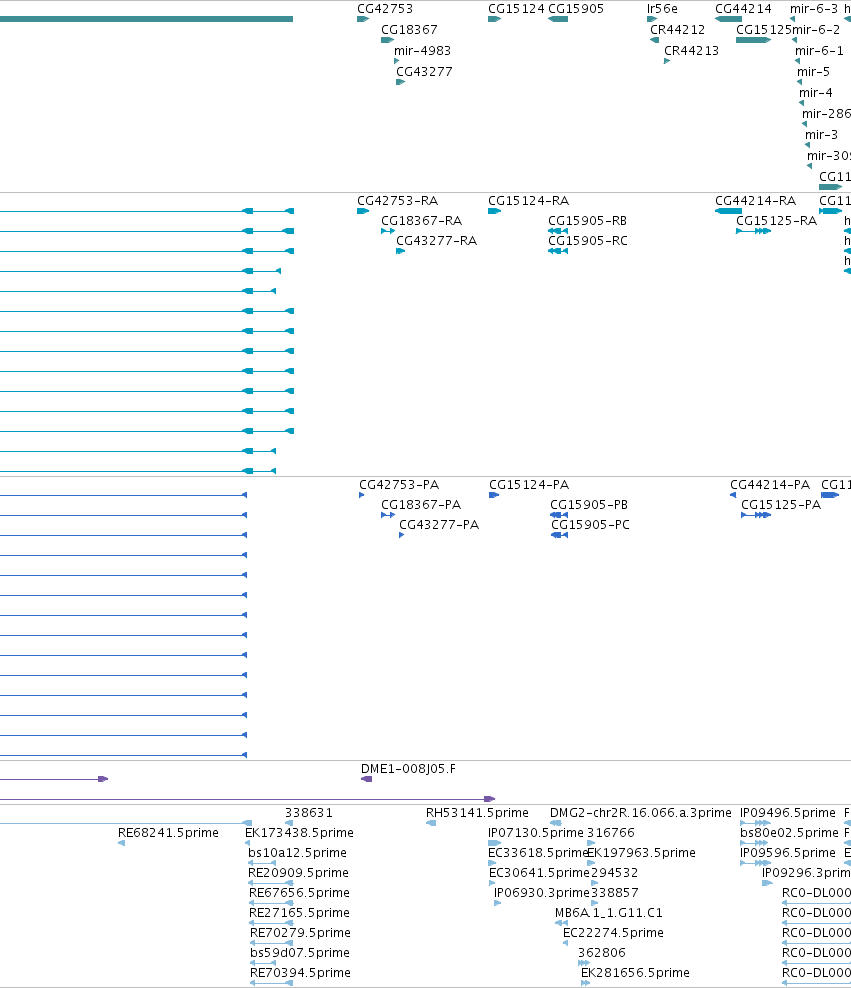Select the CG15905-RC transcript label
This screenshot has height=988, width=851.
pos(588,241)
